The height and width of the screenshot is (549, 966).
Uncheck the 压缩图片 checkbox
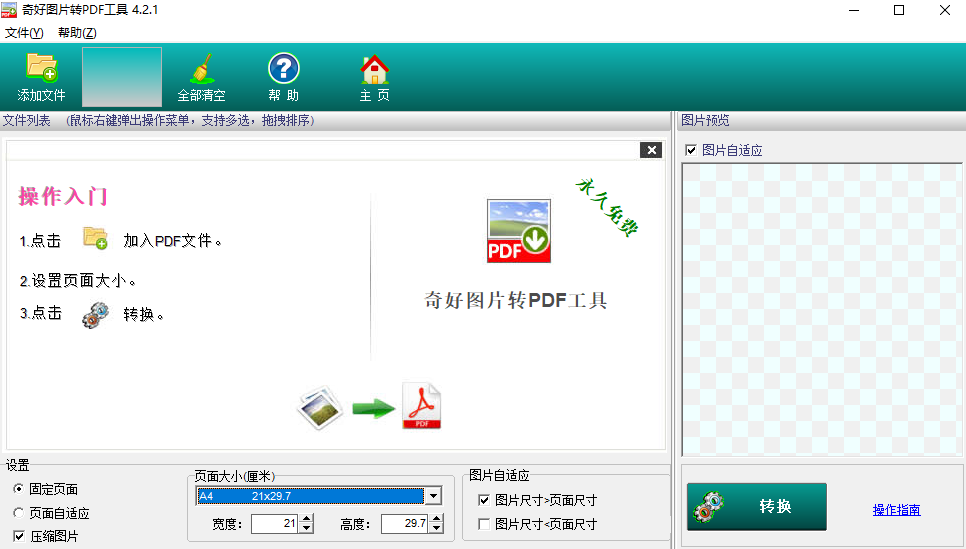[x=19, y=536]
